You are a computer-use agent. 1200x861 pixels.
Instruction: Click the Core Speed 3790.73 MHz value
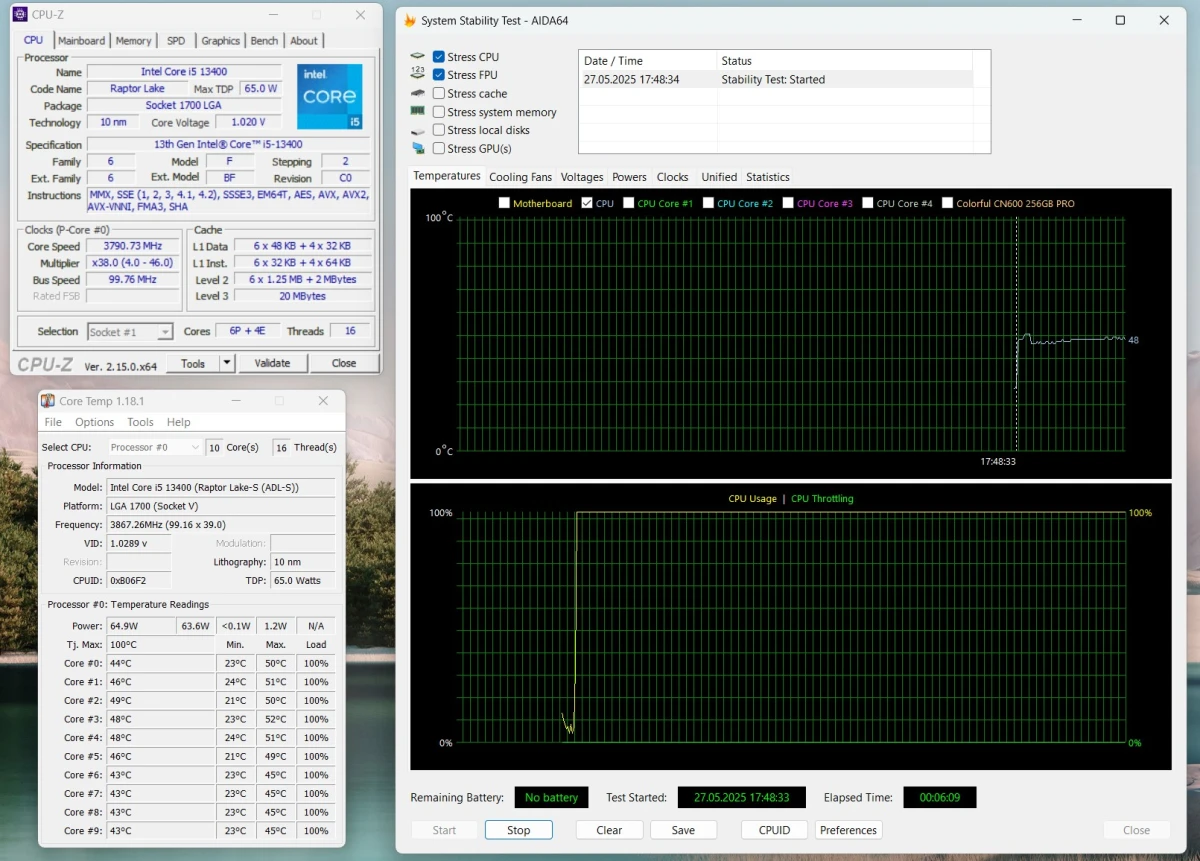point(133,246)
